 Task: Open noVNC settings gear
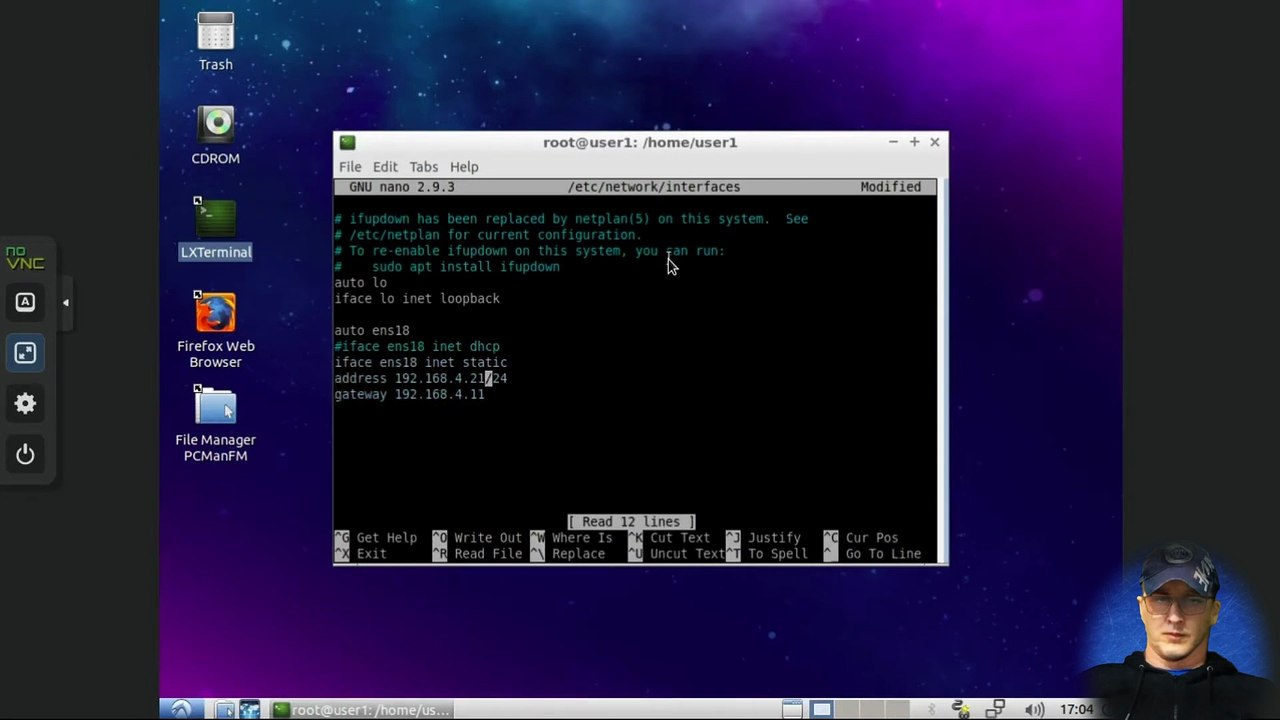[x=25, y=404]
